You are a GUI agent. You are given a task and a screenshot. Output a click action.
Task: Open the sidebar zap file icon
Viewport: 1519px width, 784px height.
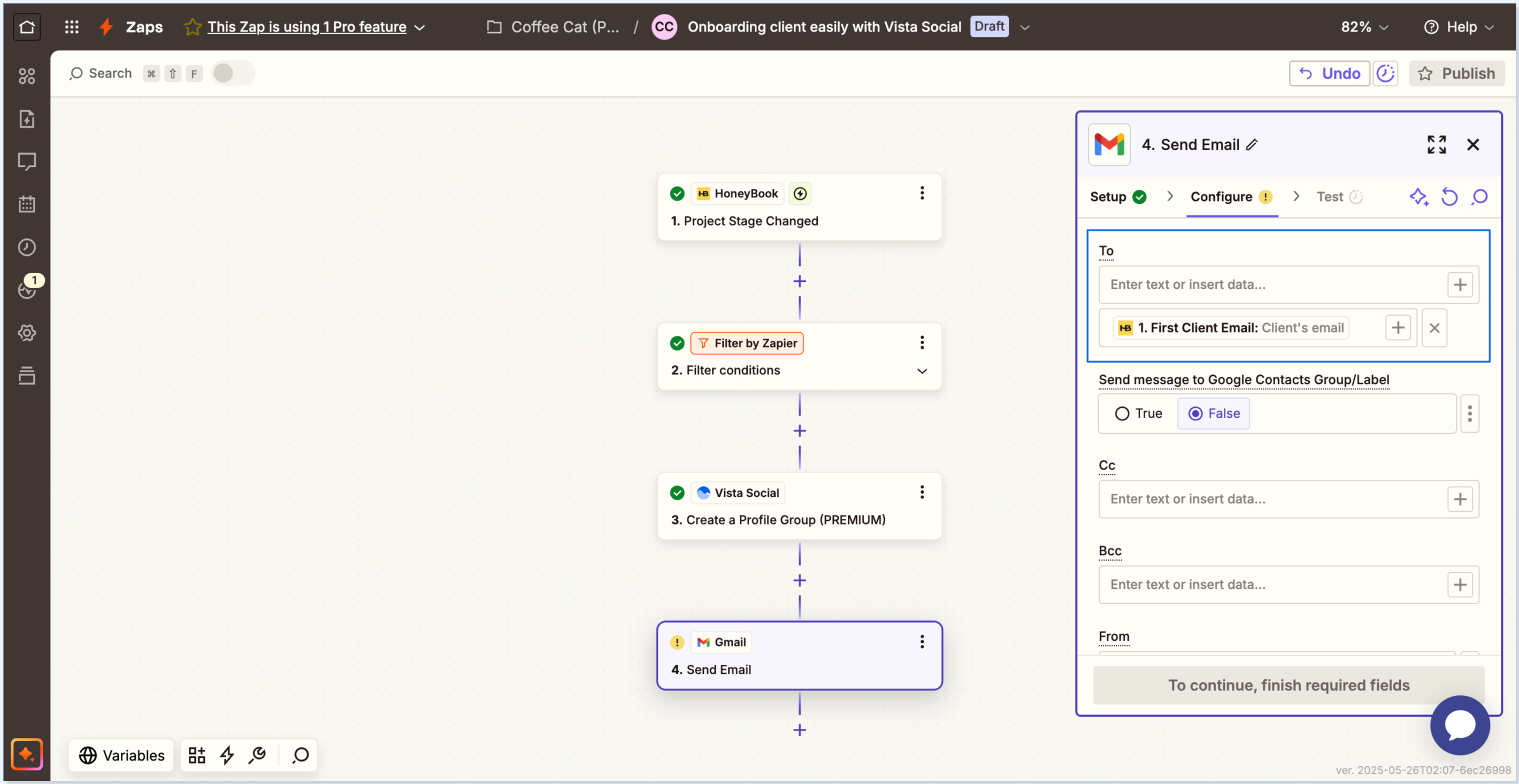click(27, 119)
